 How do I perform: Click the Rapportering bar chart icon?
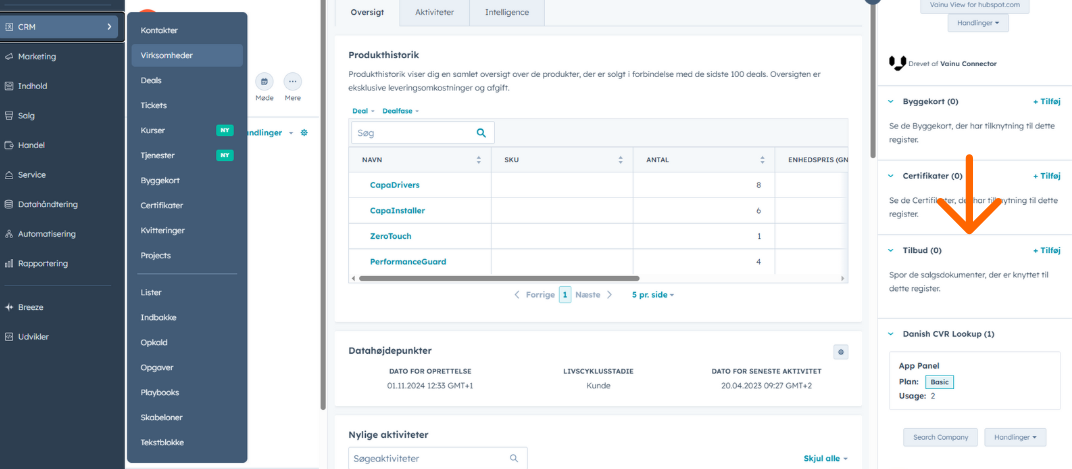click(x=9, y=263)
